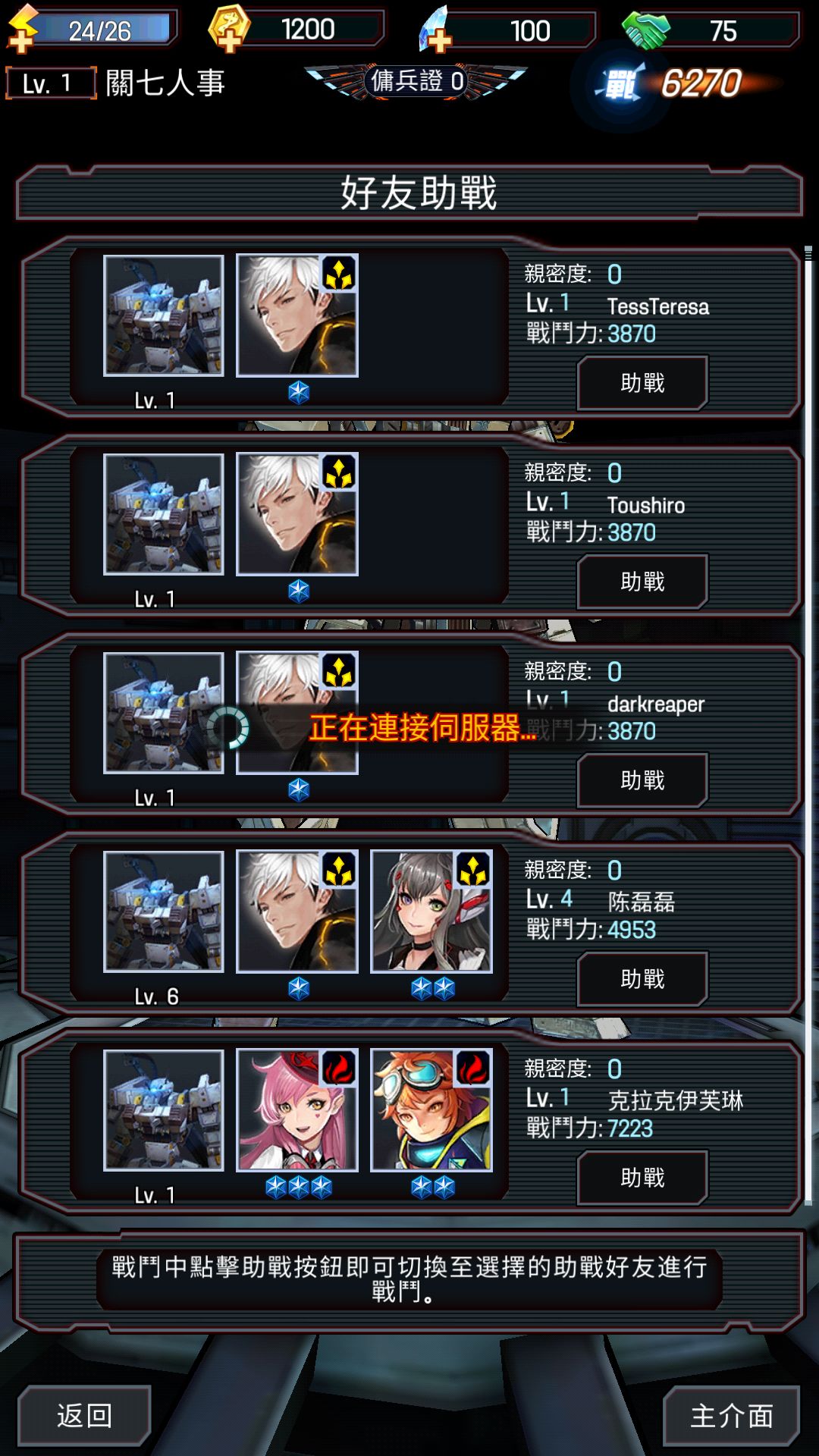Image resolution: width=819 pixels, height=1456 pixels.
Task: Tap the green handshake friendship icon
Action: pos(646,30)
